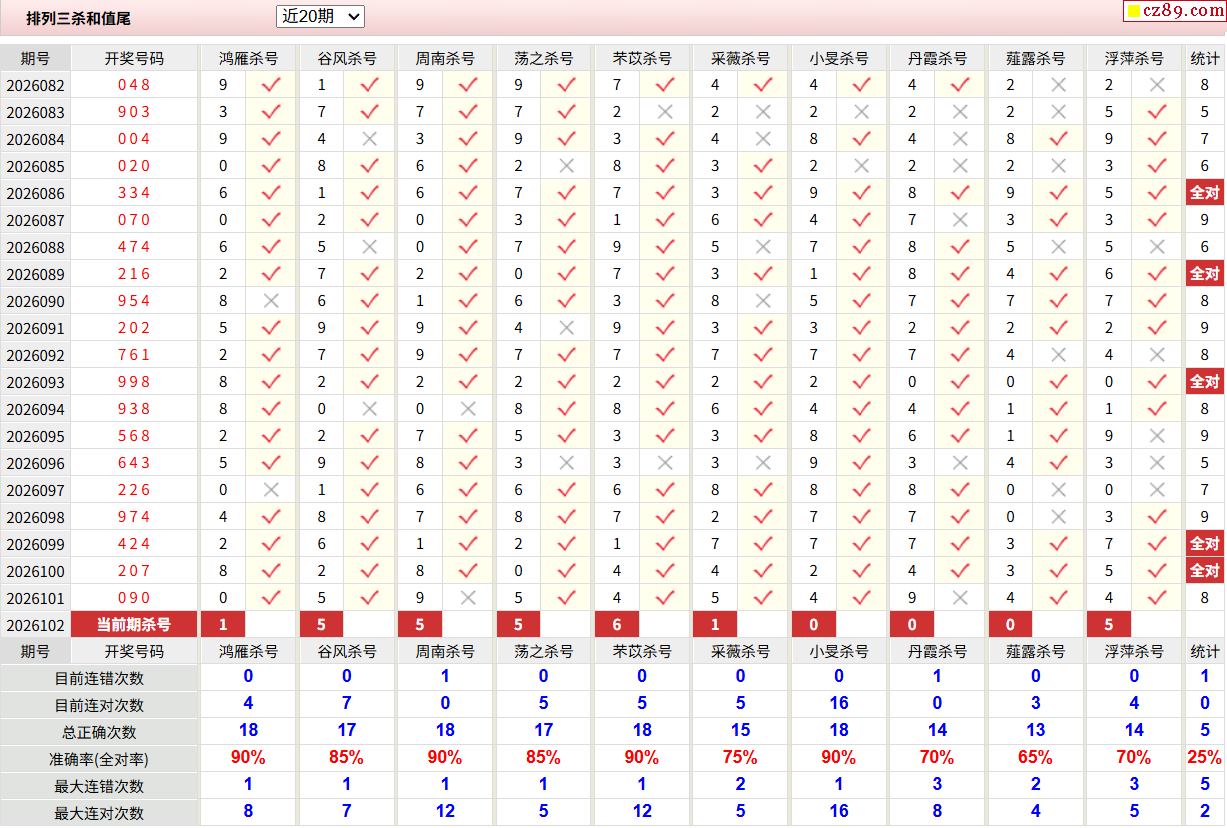Click the 目前连对次数 row label

click(99, 705)
